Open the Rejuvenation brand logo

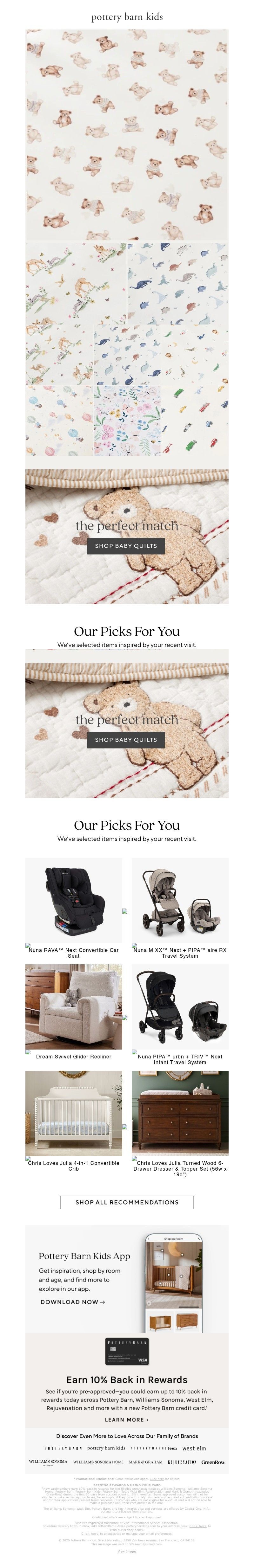182,1462
